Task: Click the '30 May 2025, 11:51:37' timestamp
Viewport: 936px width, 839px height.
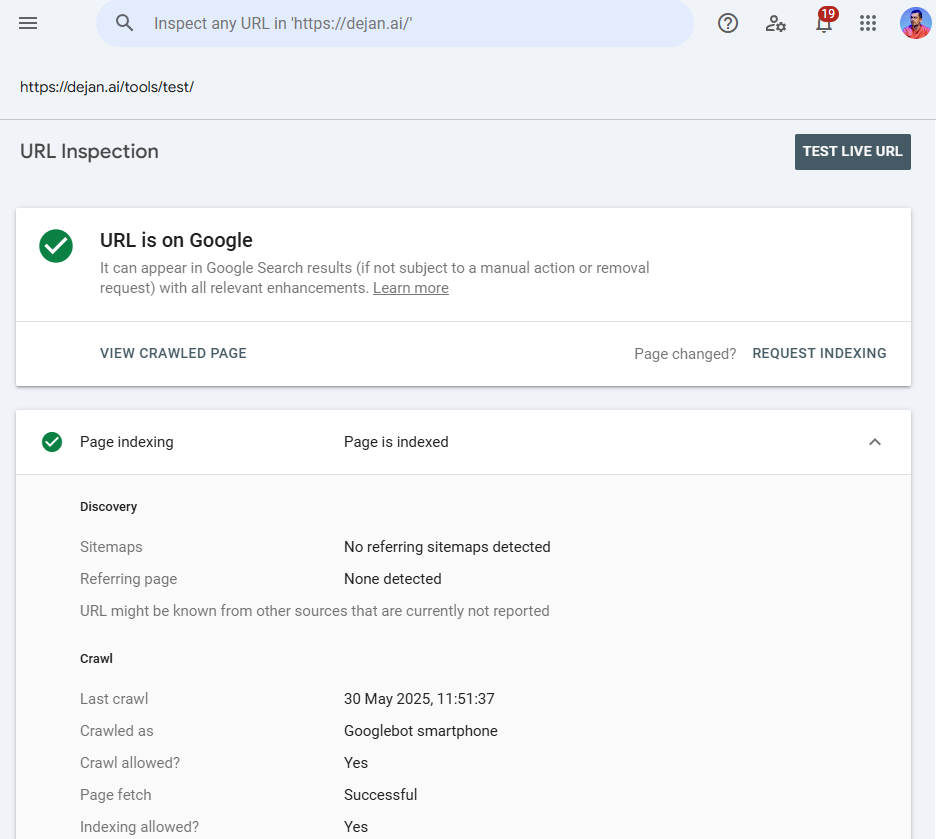Action: (419, 699)
